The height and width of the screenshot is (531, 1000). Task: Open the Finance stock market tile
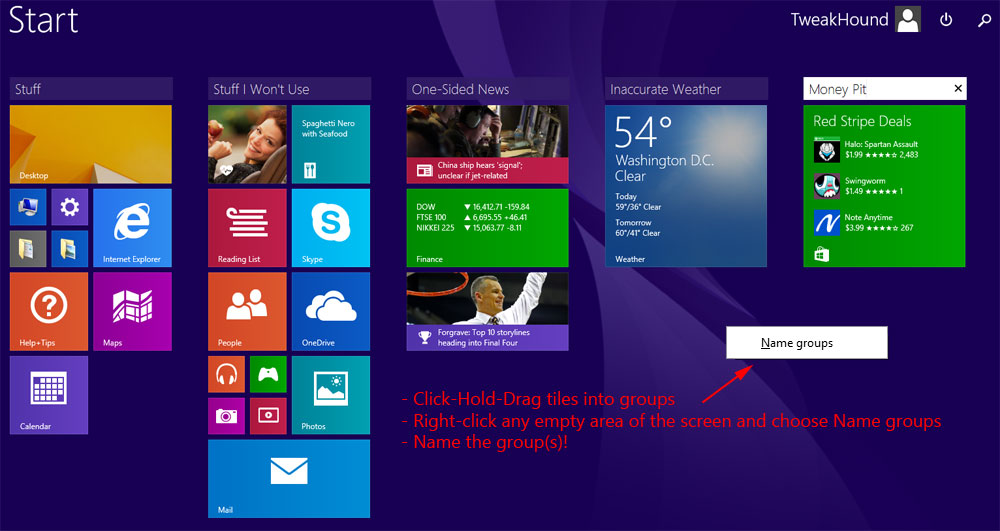tap(487, 228)
